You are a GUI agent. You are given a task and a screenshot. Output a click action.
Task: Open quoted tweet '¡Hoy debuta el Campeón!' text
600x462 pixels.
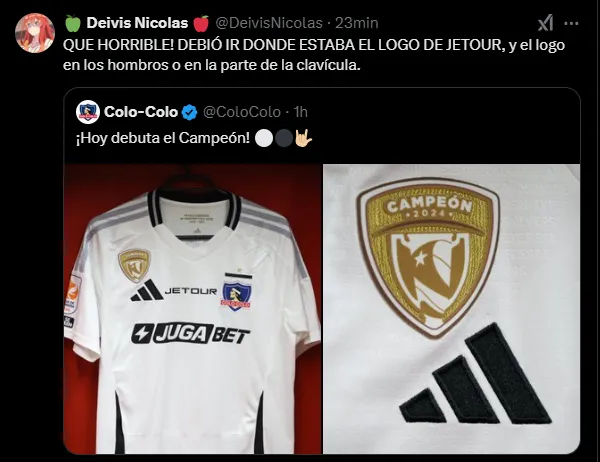point(163,138)
